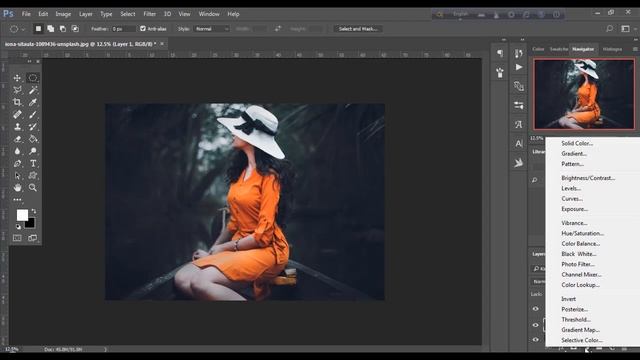
Task: Open the Character Styles panel icon
Action: 519,124
